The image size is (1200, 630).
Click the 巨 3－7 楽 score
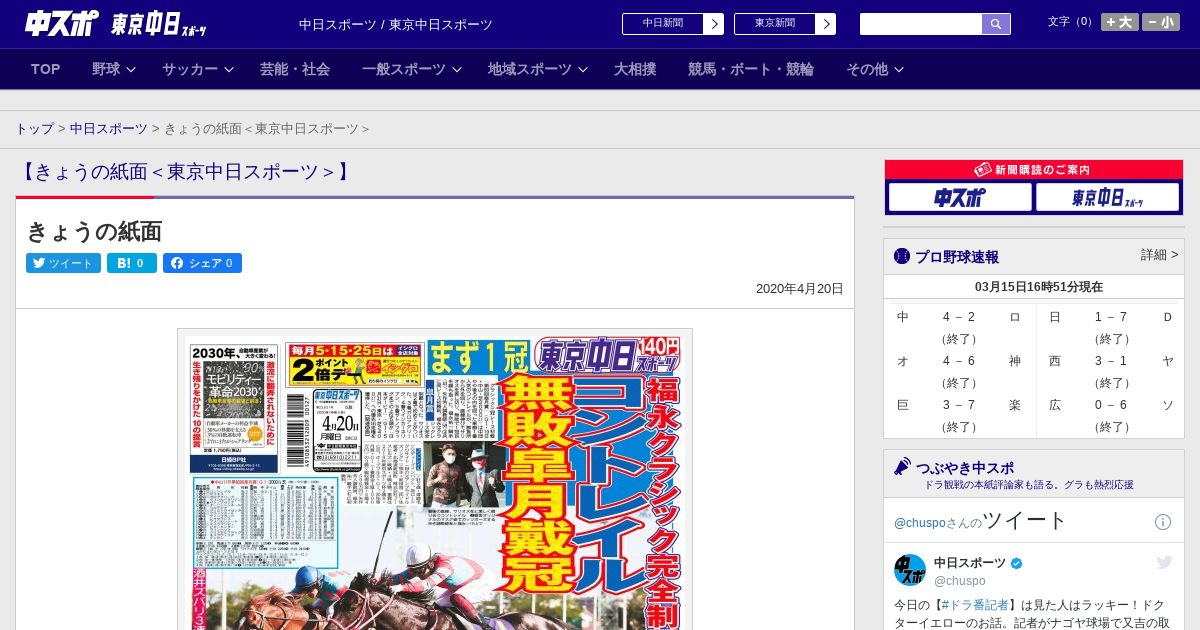pyautogui.click(x=959, y=405)
